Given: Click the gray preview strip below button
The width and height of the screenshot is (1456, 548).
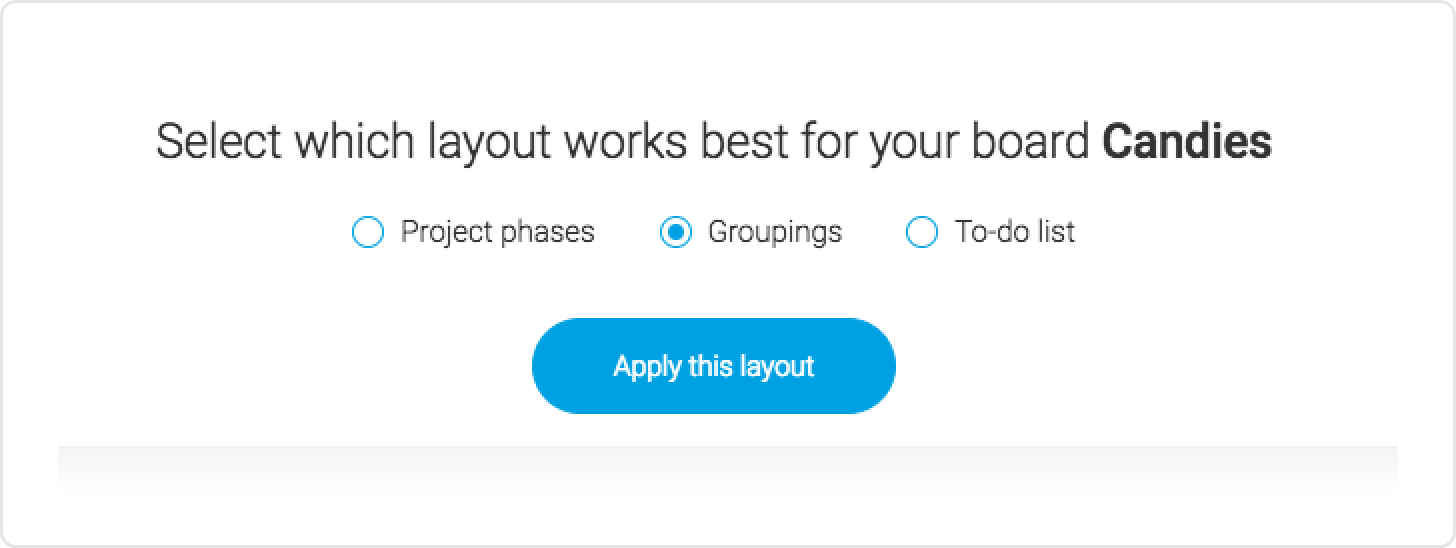Looking at the screenshot, I should [727, 470].
